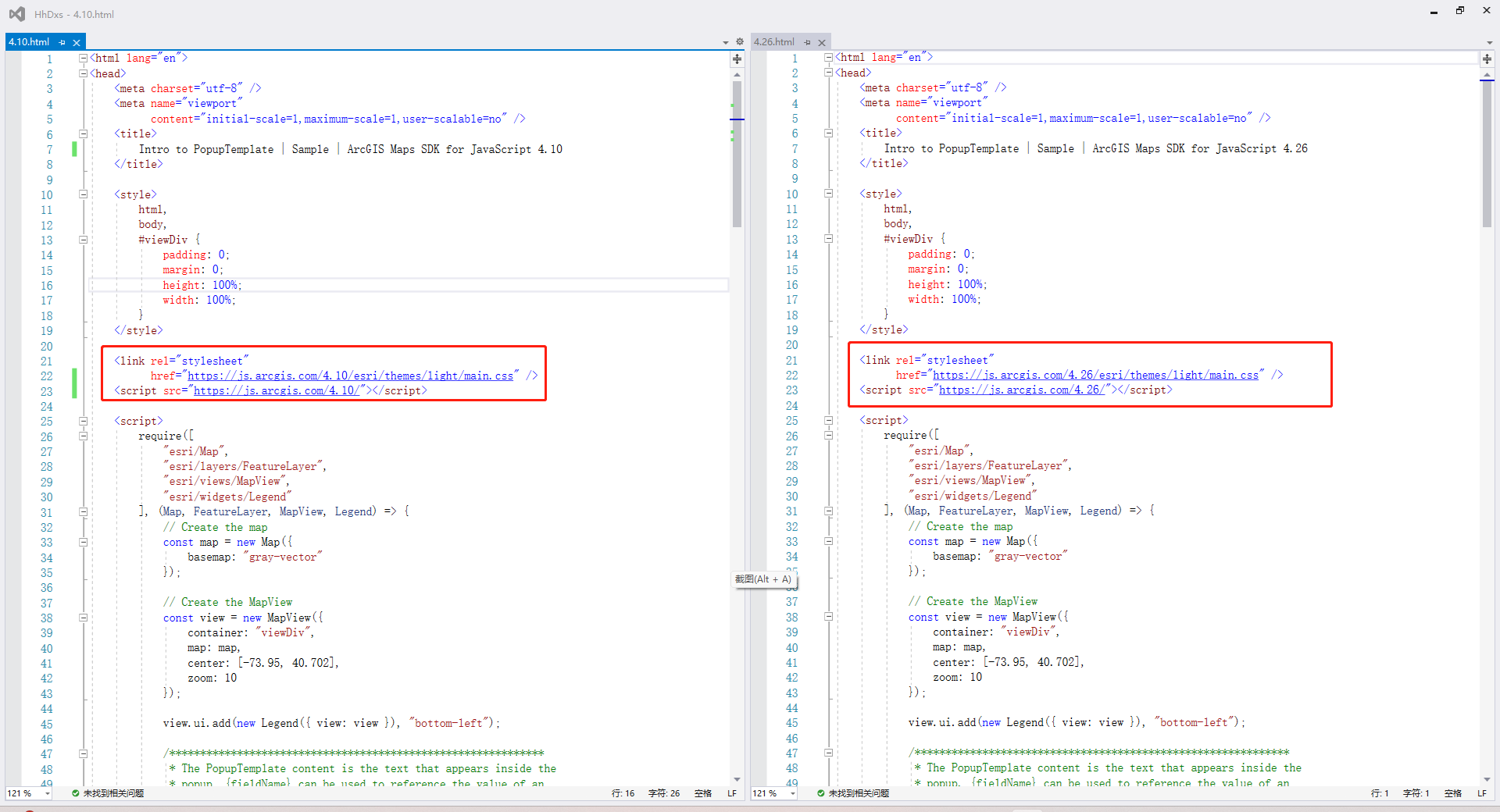Click the 行: 16 line indicator in the status bar
The height and width of the screenshot is (812, 1500).
point(622,793)
